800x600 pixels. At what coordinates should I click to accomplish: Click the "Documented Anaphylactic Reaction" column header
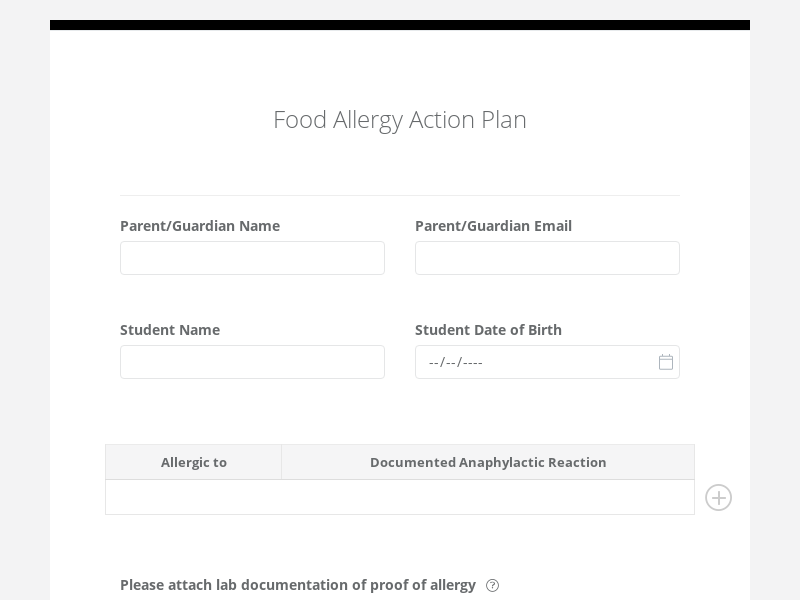(x=488, y=462)
